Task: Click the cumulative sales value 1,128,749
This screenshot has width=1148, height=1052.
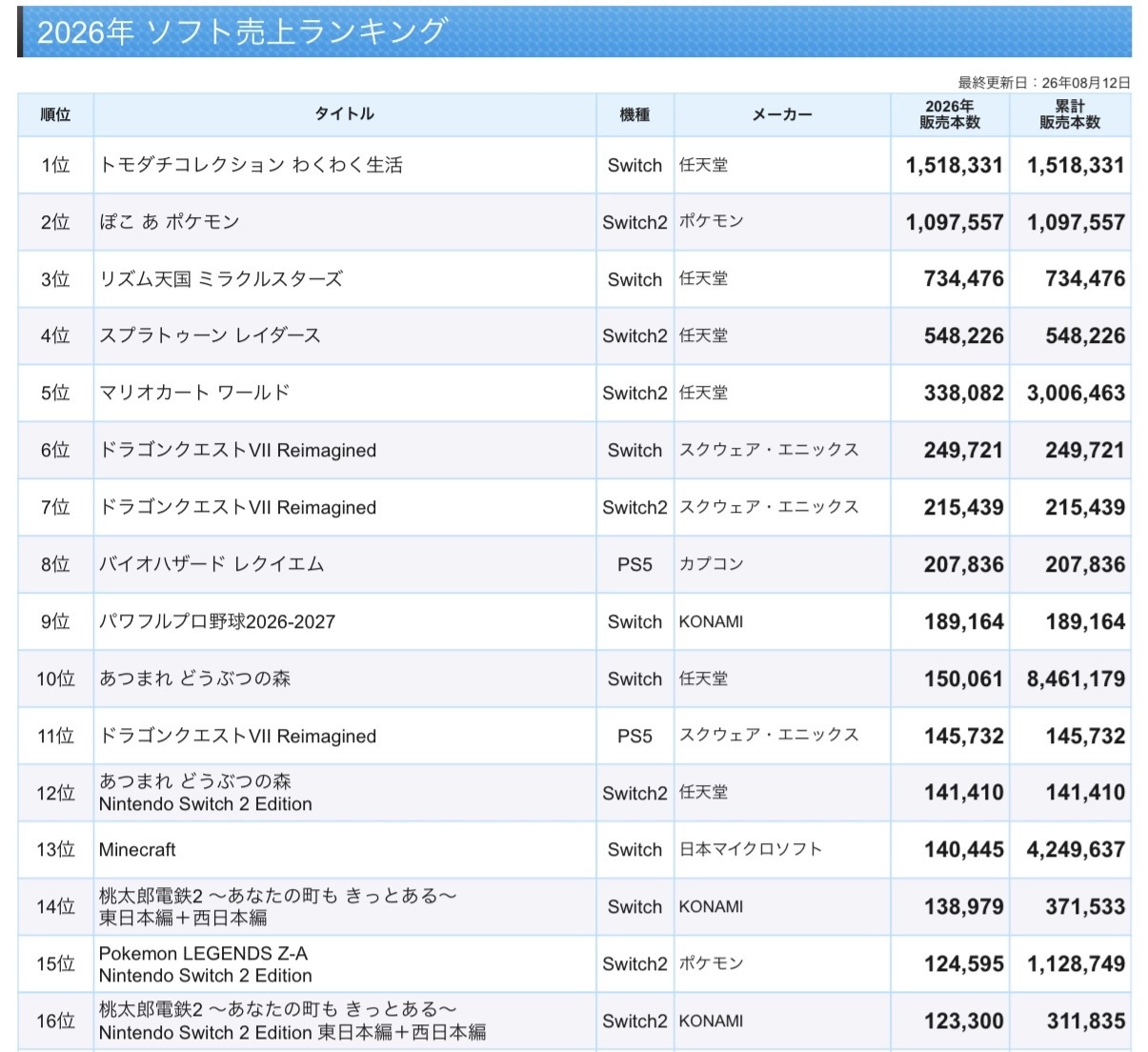Action: click(1076, 963)
